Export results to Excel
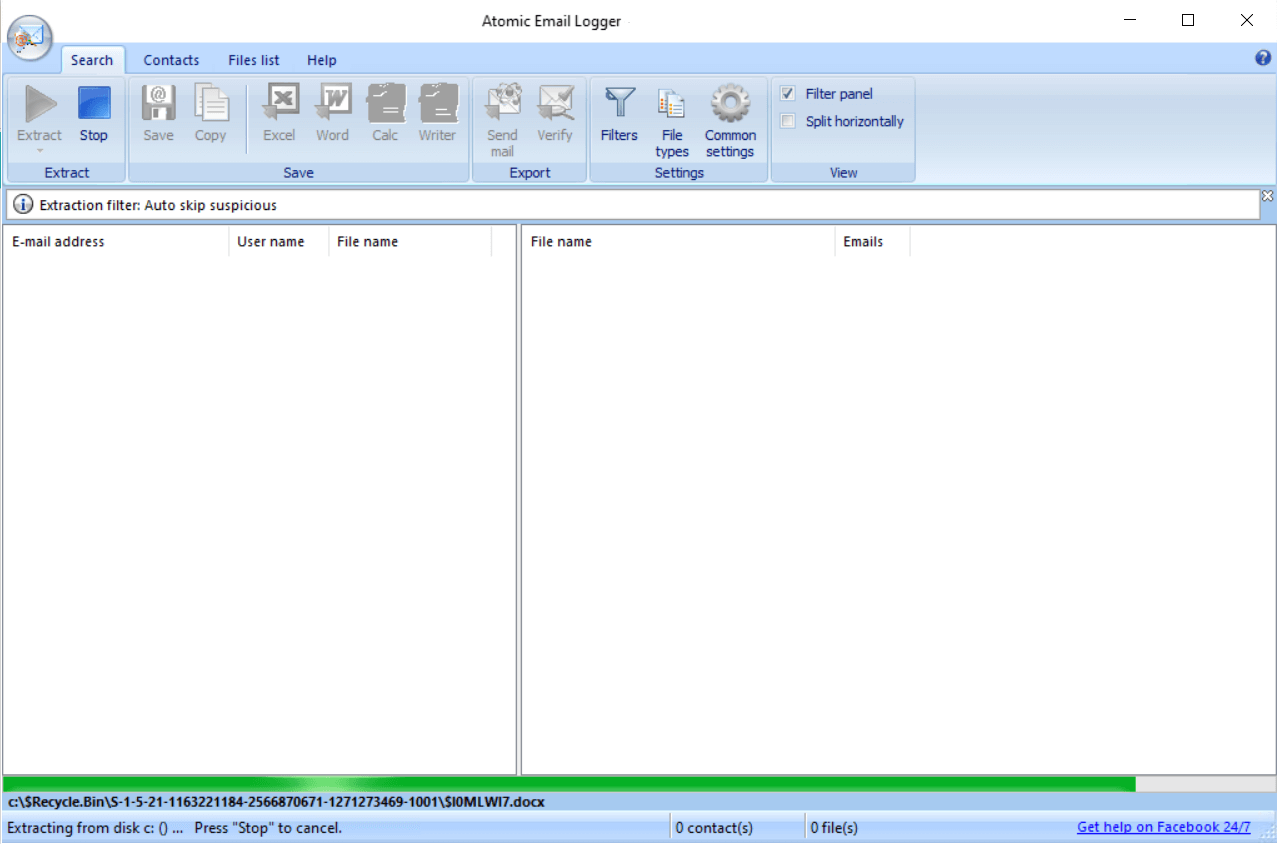The image size is (1277, 844). tap(279, 115)
